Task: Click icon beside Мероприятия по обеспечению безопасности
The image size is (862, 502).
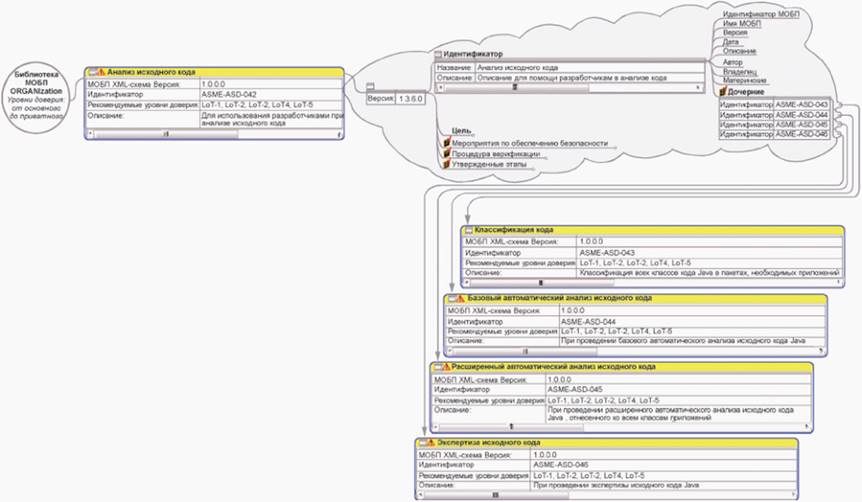Action: (446, 144)
